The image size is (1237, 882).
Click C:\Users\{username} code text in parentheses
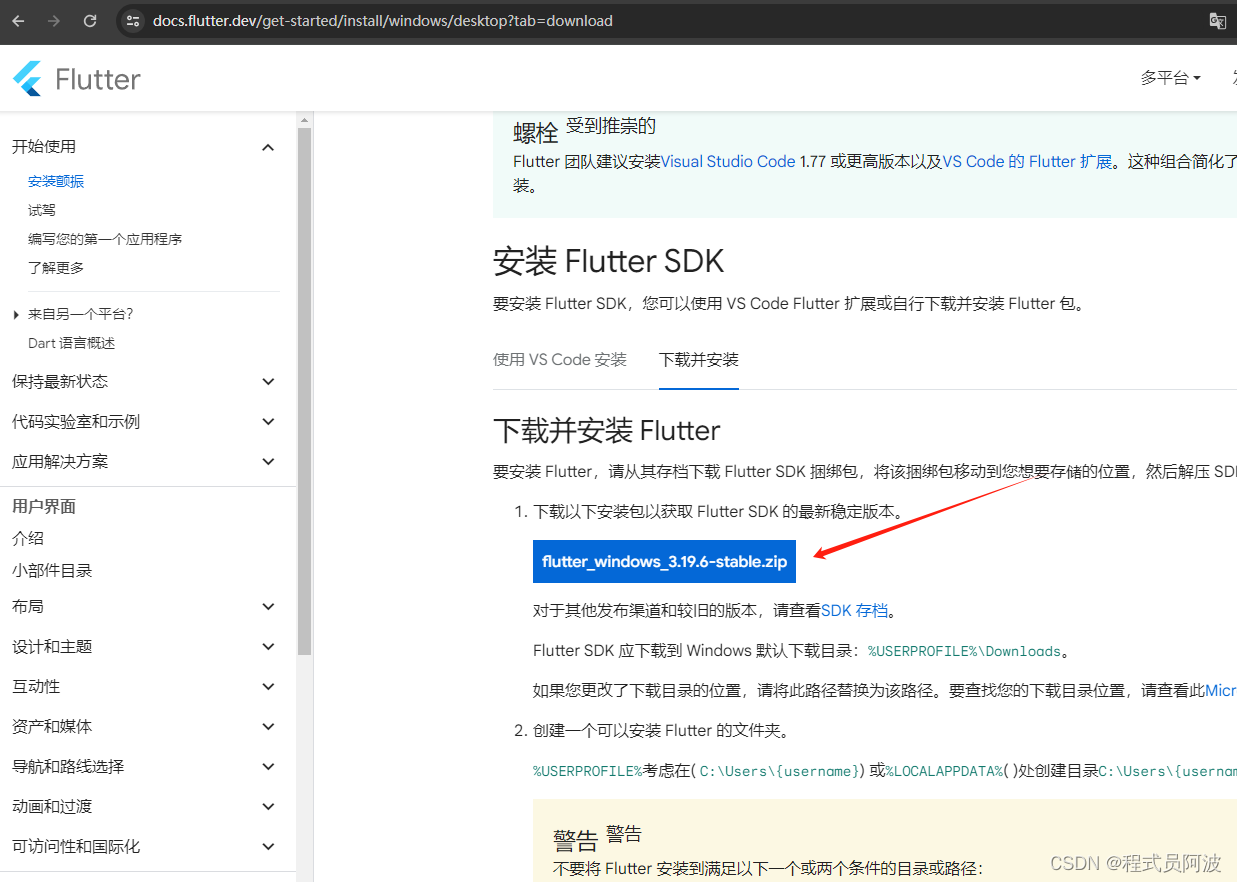coord(780,771)
